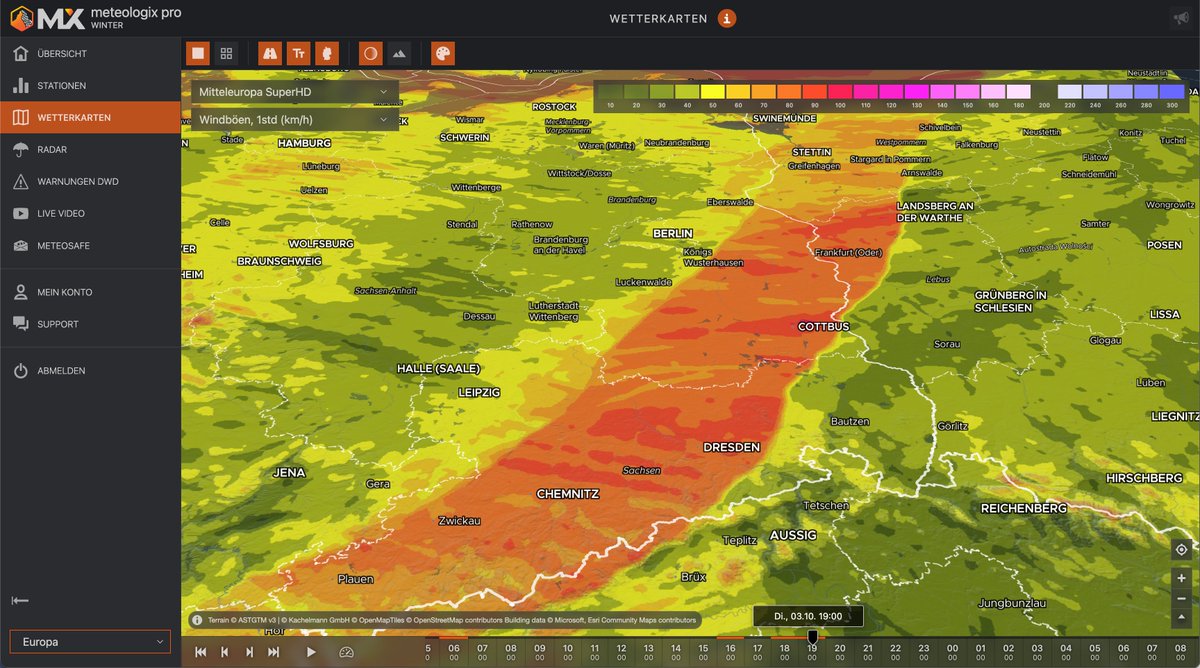The image size is (1200, 668).
Task: Open animation speed gauge setting
Action: click(347, 652)
